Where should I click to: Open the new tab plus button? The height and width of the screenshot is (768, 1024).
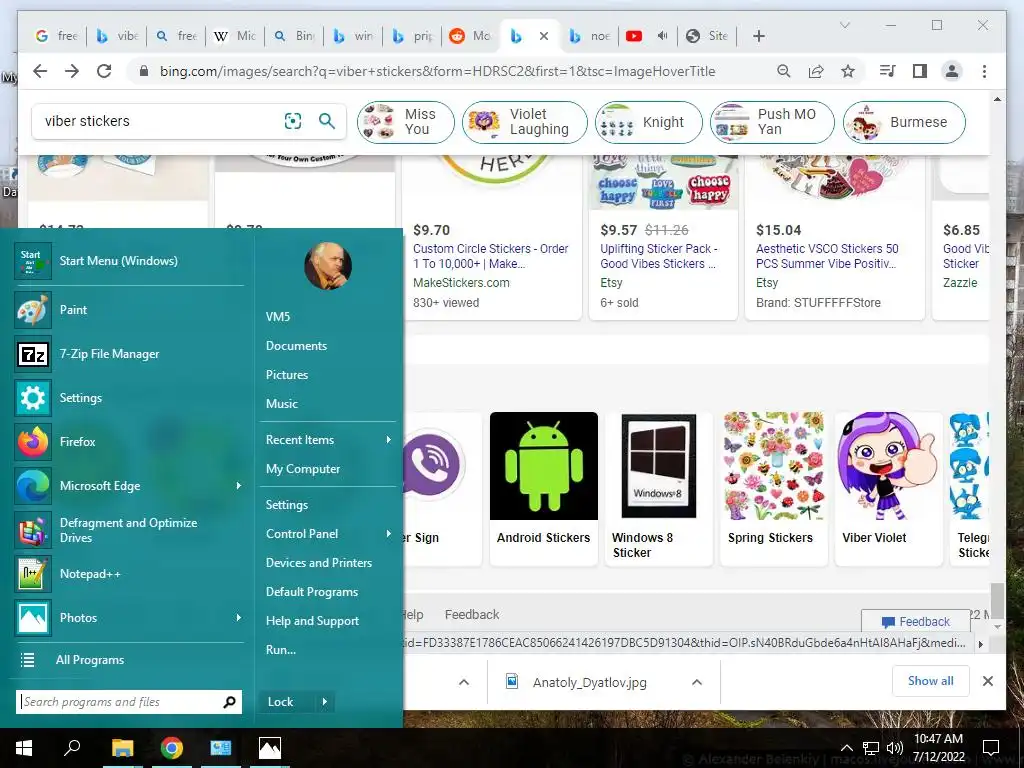click(x=758, y=36)
